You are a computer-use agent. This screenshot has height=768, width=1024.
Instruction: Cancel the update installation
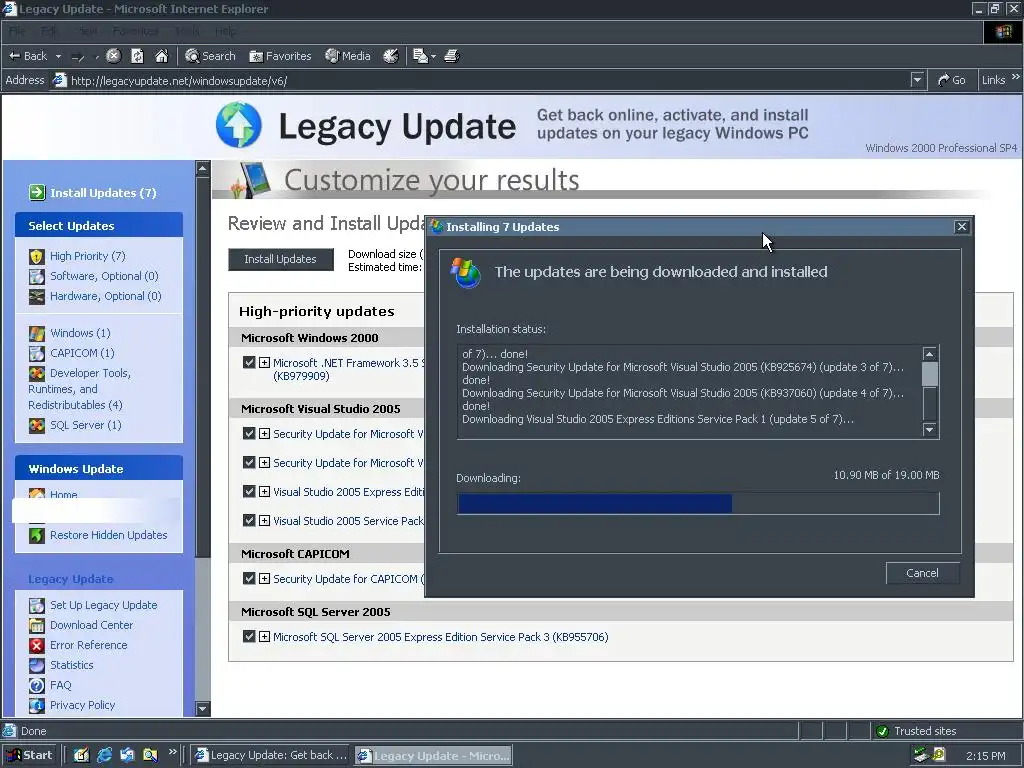(x=922, y=573)
